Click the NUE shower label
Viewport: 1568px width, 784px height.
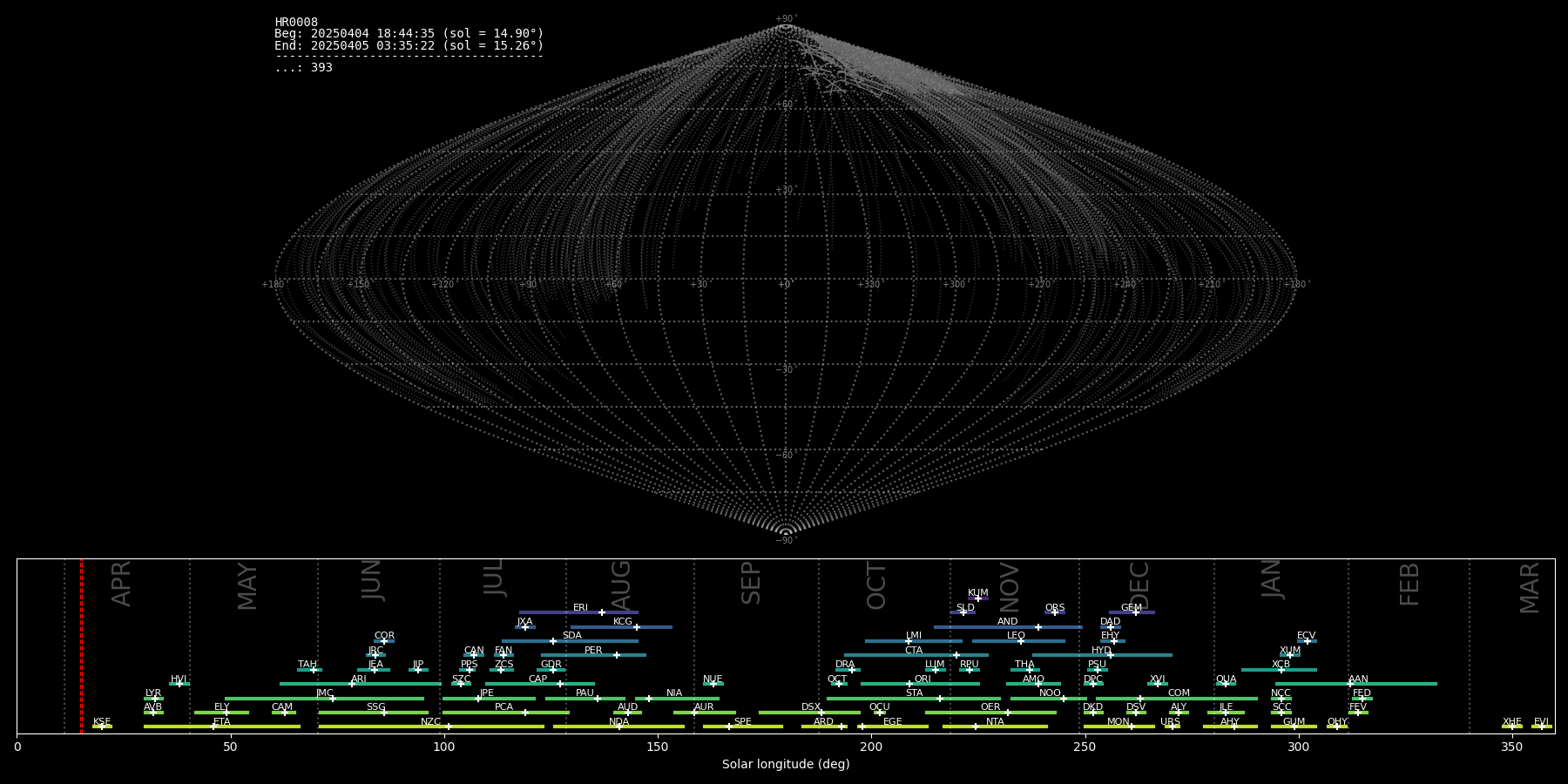pyautogui.click(x=713, y=679)
